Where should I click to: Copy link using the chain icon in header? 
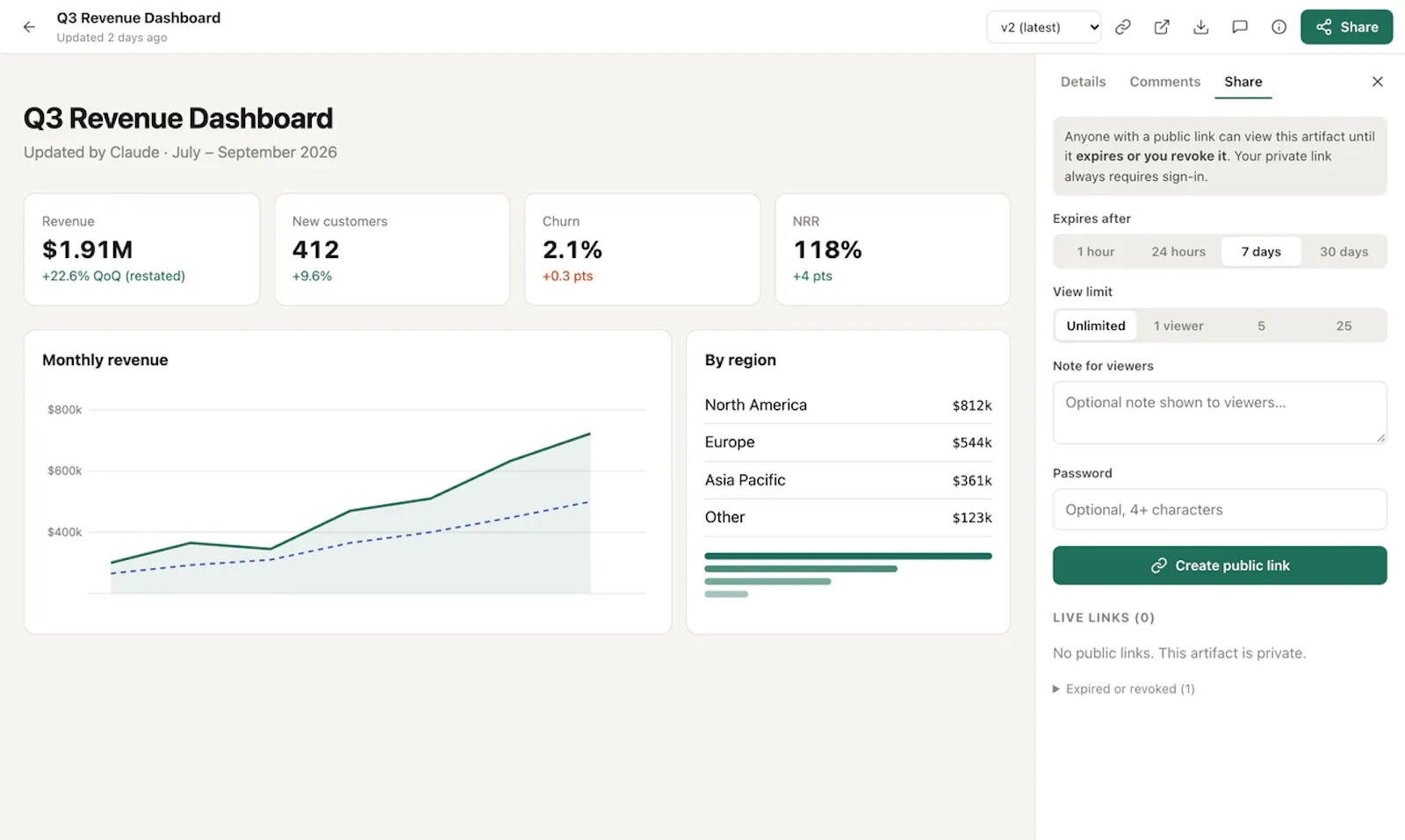click(1122, 27)
